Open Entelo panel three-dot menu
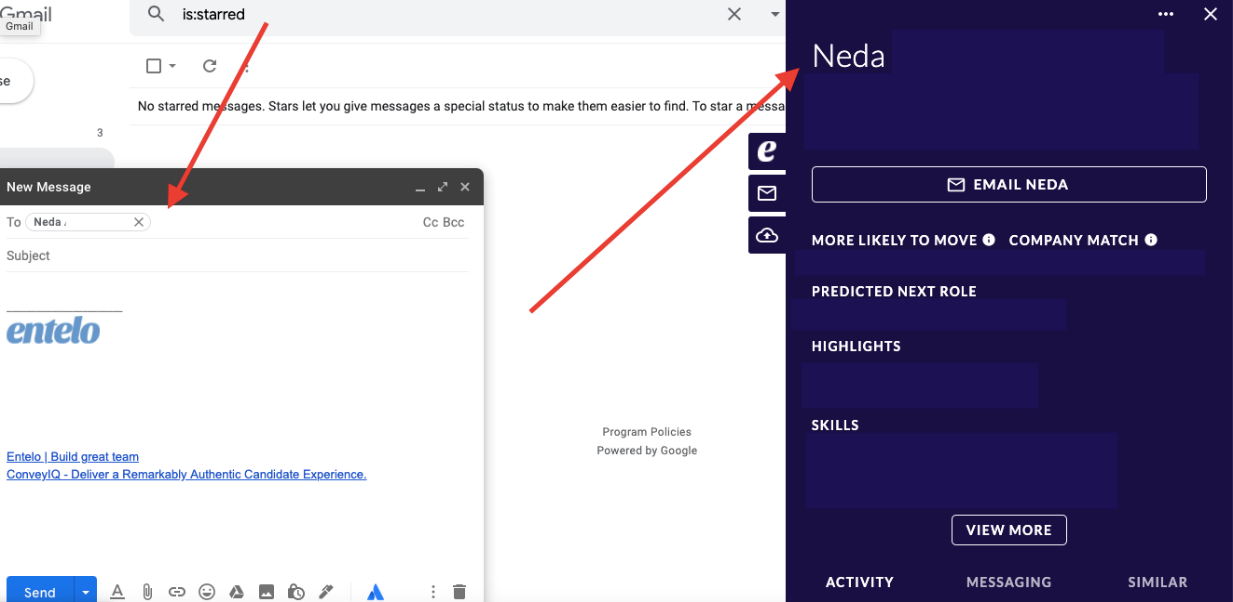Image resolution: width=1233 pixels, height=602 pixels. (1166, 14)
